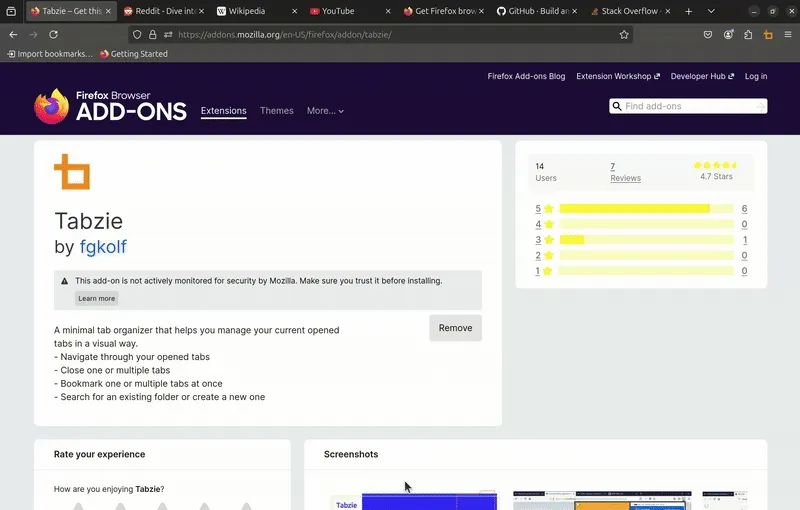The image size is (800, 510).
Task: Click the Remove add-on button
Action: tap(455, 328)
